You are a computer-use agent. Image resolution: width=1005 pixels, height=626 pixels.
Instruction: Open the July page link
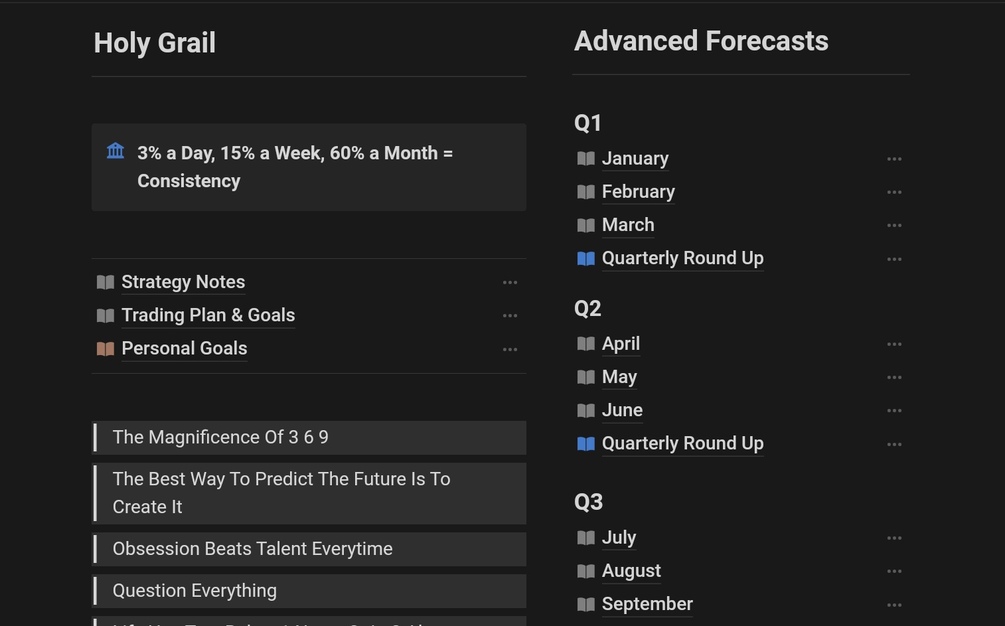point(619,538)
